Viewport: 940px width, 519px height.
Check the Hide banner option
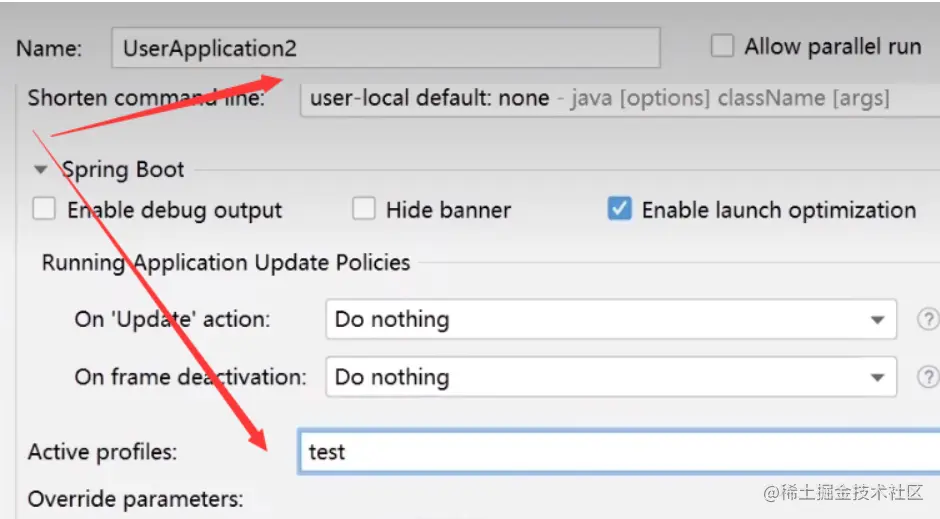point(364,210)
